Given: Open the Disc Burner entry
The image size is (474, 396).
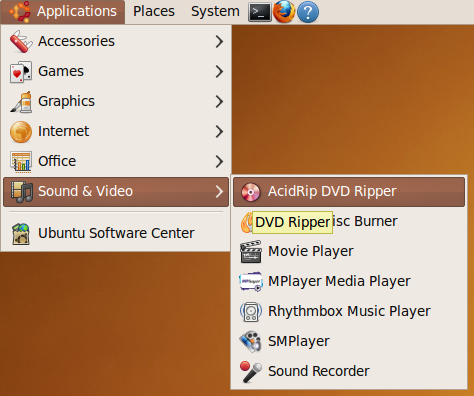Looking at the screenshot, I should click(349, 222).
